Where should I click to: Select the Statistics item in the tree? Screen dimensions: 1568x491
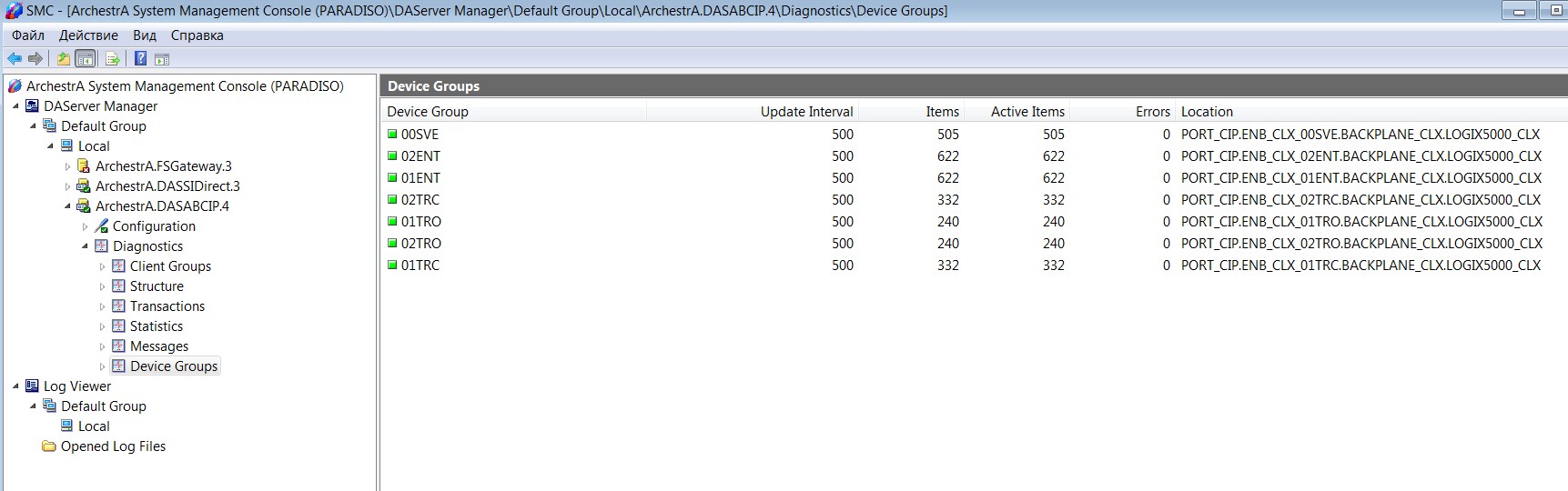[156, 326]
